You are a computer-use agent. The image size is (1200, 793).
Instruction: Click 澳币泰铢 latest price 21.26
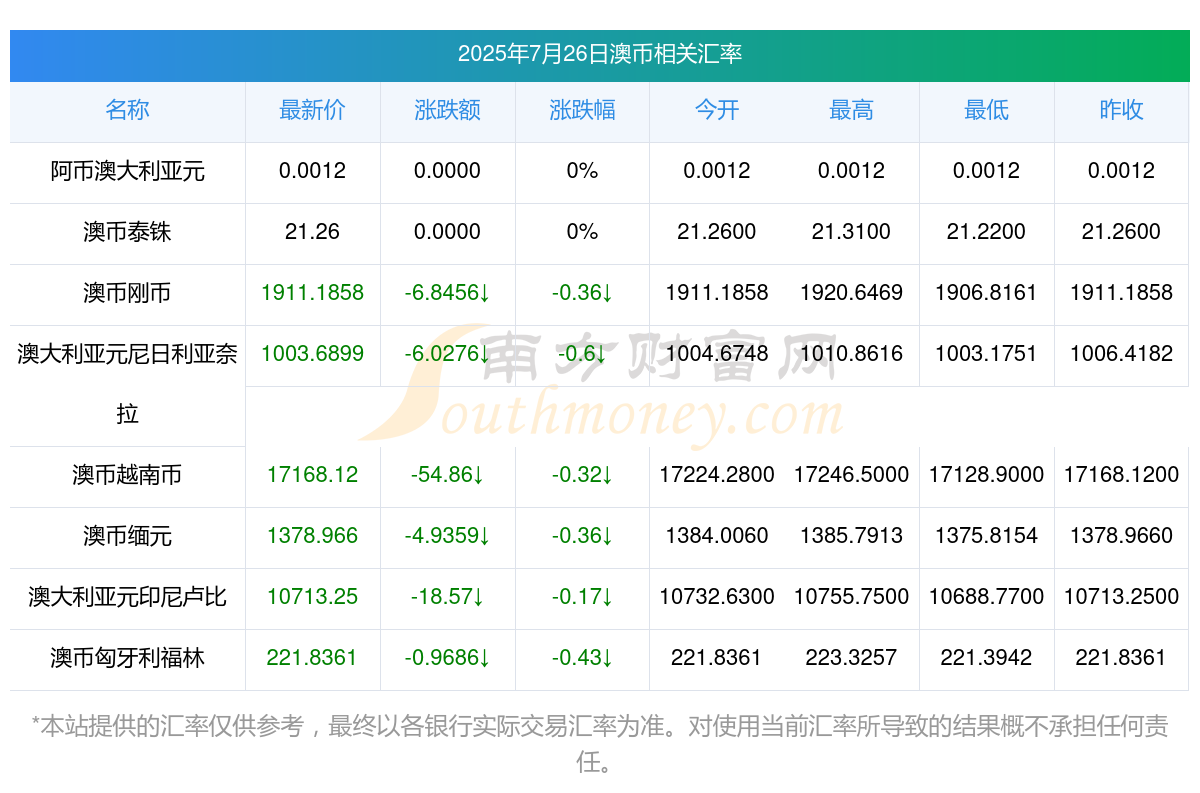[x=312, y=232]
